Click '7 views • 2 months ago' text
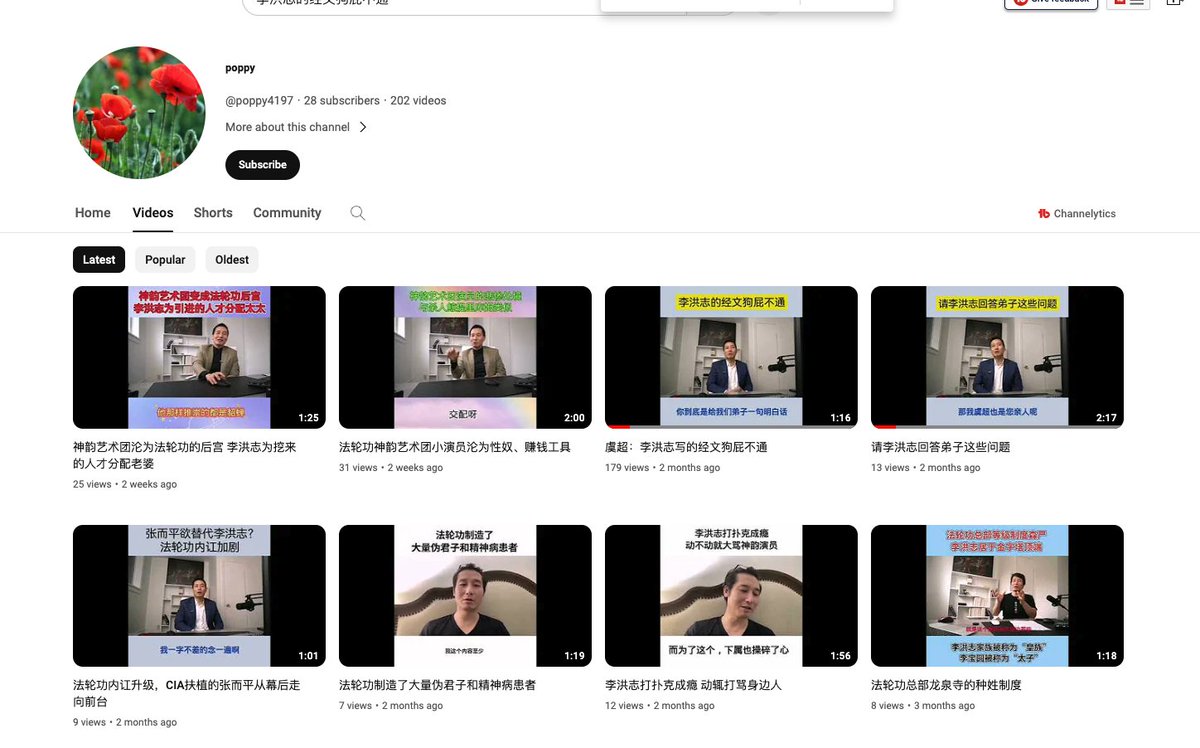The image size is (1200, 748). 391,705
